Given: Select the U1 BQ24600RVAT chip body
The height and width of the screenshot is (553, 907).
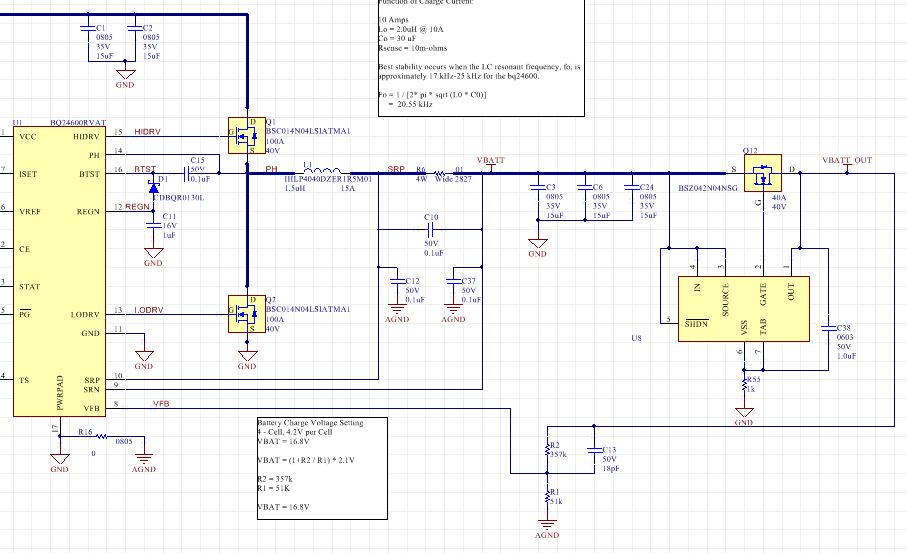Looking at the screenshot, I should pyautogui.click(x=60, y=271).
